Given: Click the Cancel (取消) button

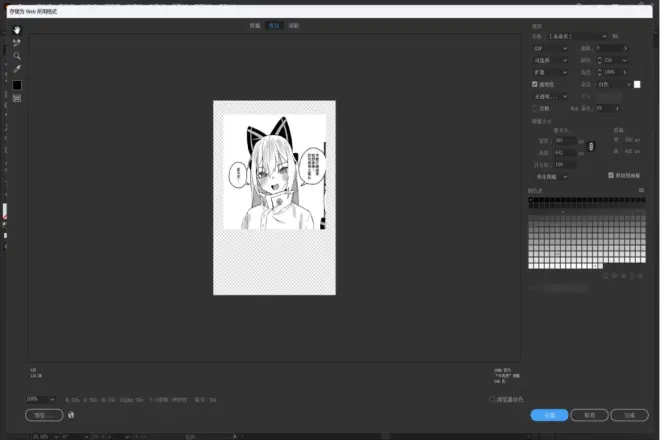Looking at the screenshot, I should pos(589,415).
